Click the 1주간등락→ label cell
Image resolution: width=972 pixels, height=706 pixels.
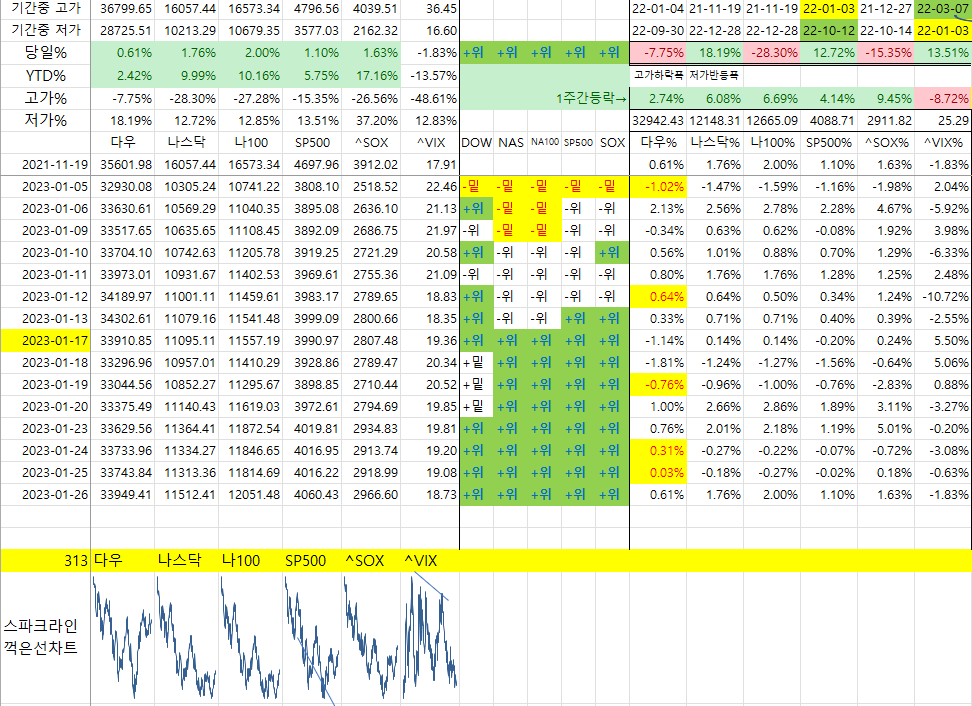592,98
